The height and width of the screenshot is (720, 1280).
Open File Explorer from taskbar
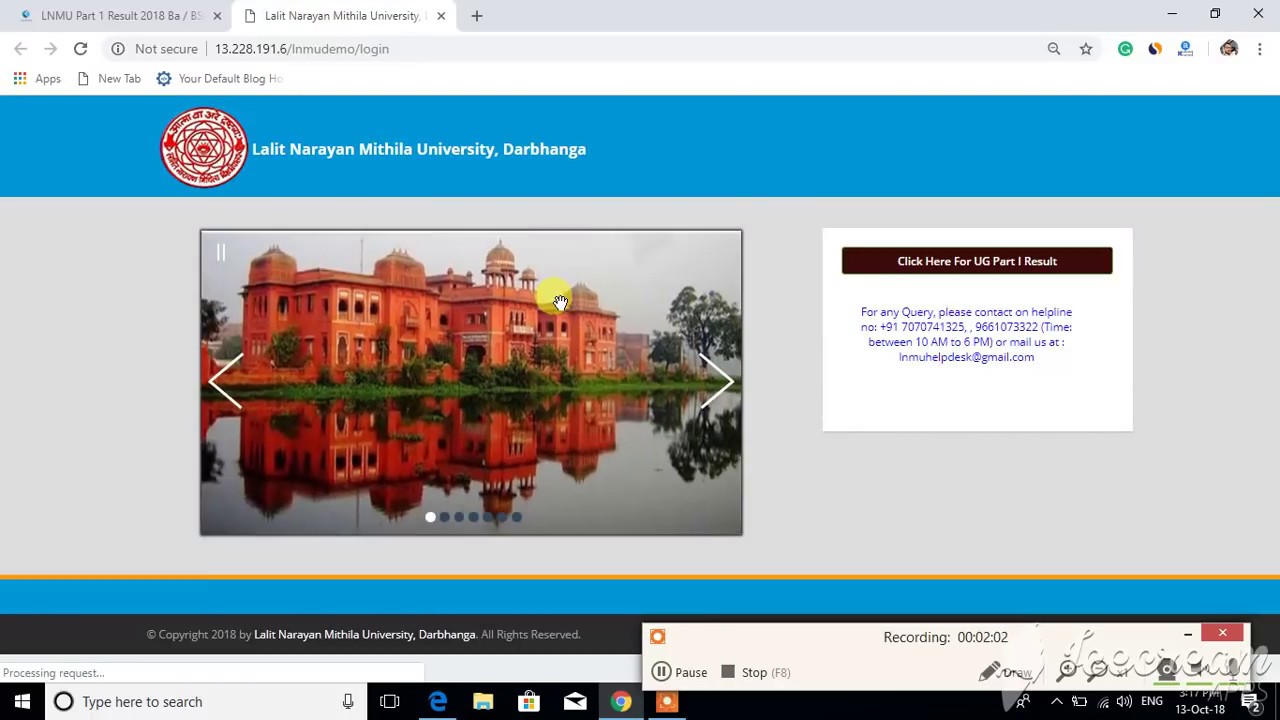coord(483,702)
